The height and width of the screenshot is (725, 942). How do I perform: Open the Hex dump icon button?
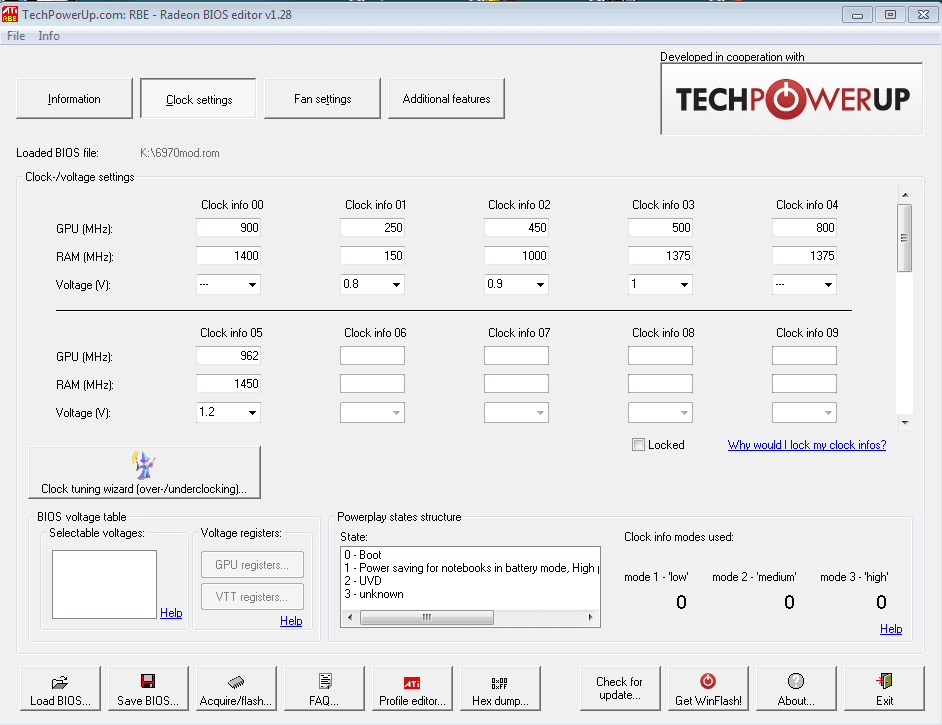[x=500, y=688]
